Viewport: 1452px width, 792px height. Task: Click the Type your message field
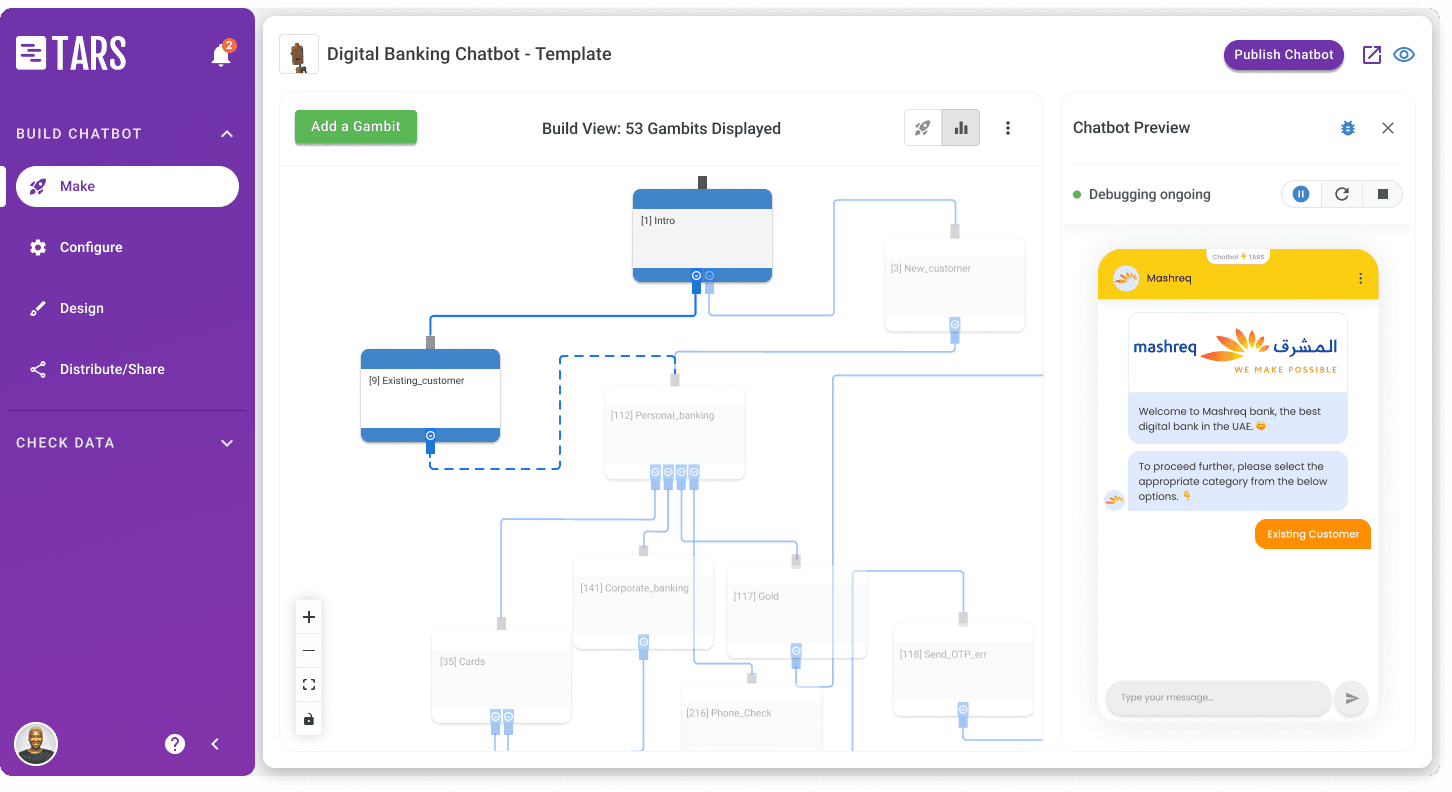1218,698
